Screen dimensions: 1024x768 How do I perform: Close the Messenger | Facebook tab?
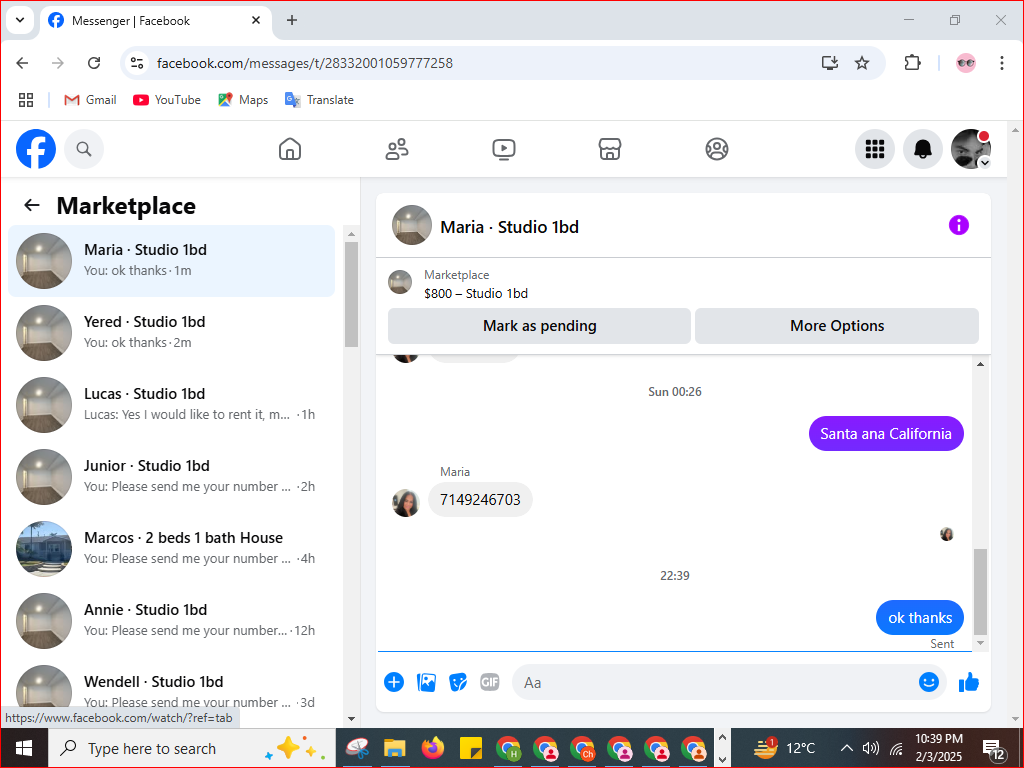point(256,20)
